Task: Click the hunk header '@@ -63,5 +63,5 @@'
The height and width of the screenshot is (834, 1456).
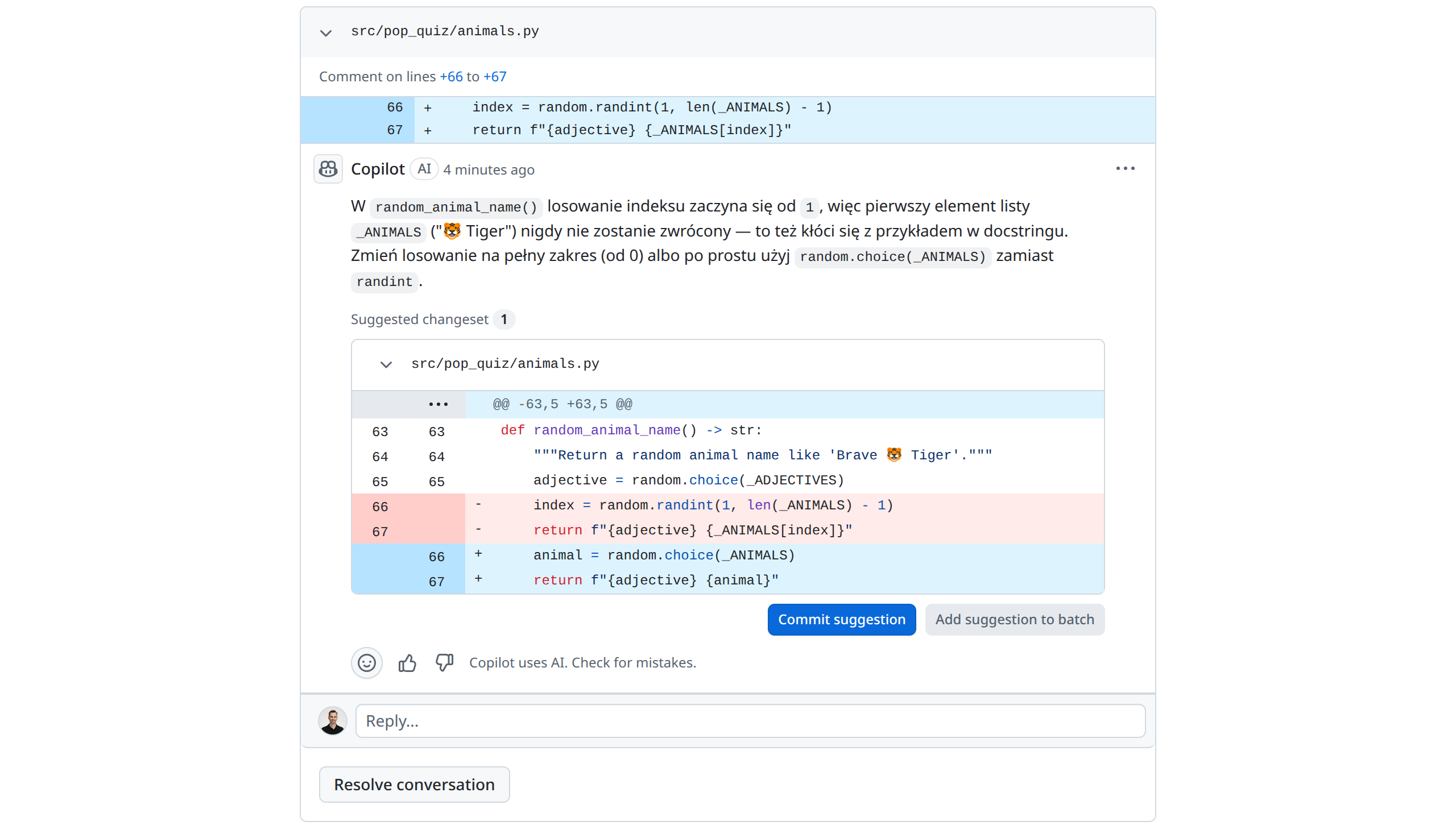Action: (x=562, y=404)
